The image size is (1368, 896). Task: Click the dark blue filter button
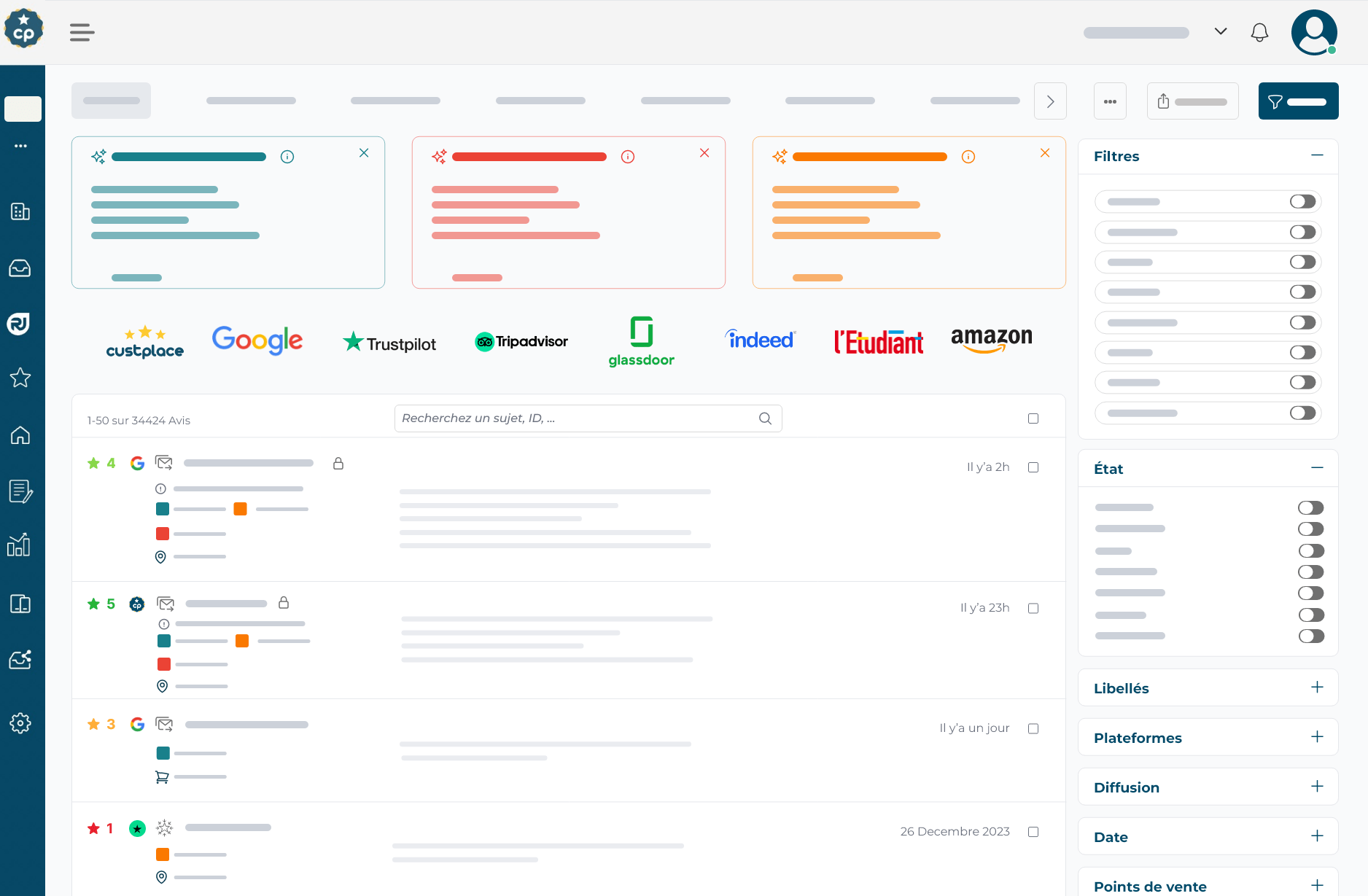(x=1298, y=101)
